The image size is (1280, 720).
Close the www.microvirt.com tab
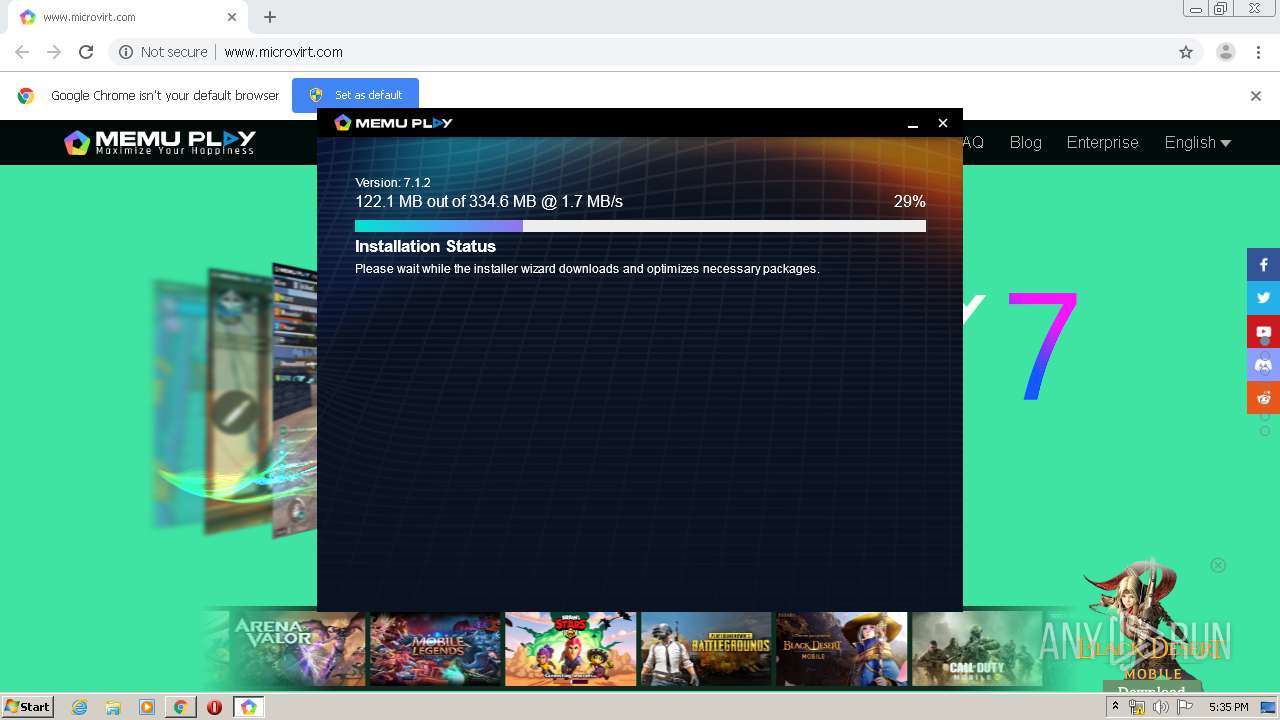(x=232, y=17)
